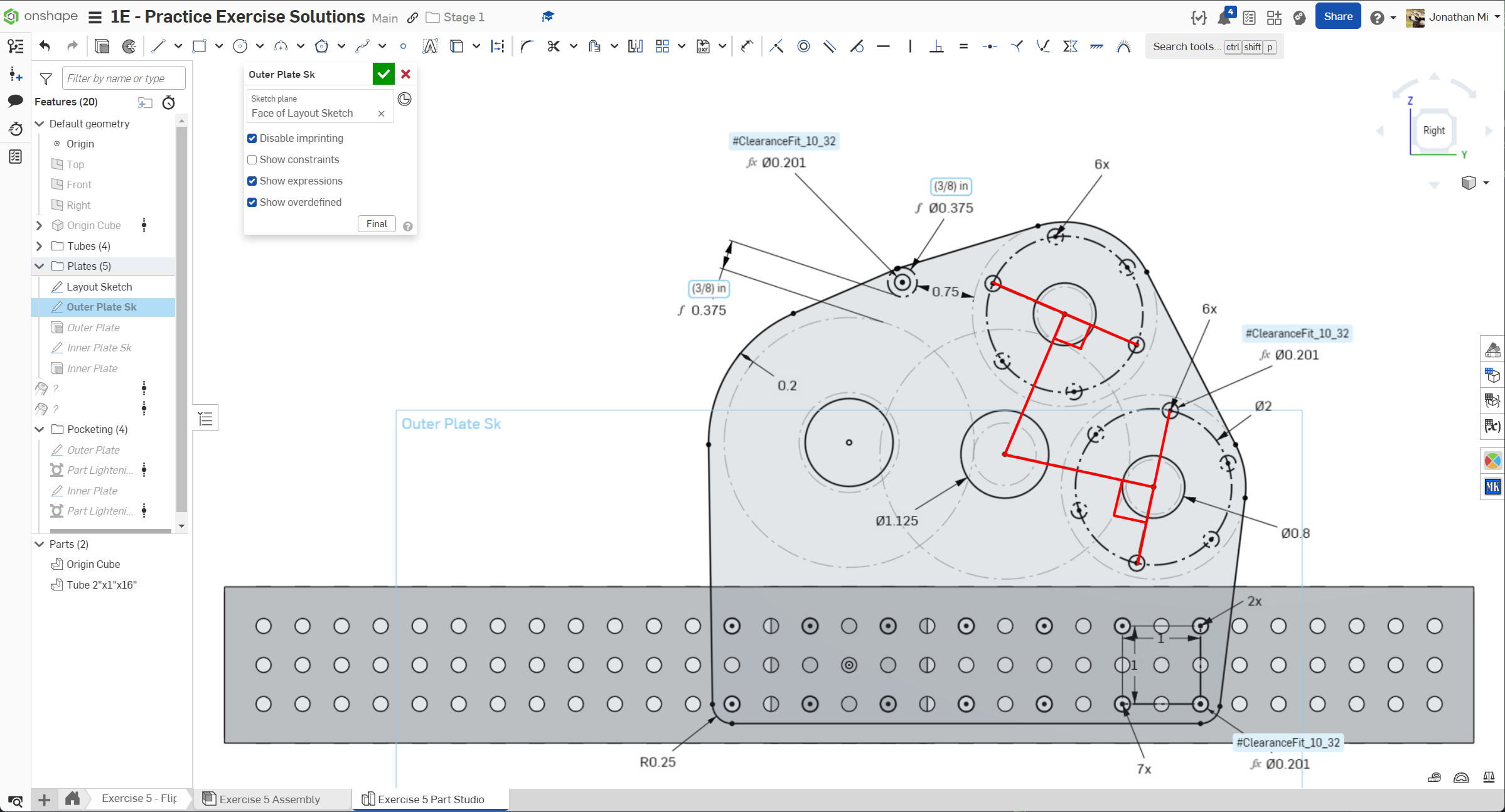The width and height of the screenshot is (1505, 812).
Task: Switch to Exercise 5 Assembly tab
Action: pos(270,799)
